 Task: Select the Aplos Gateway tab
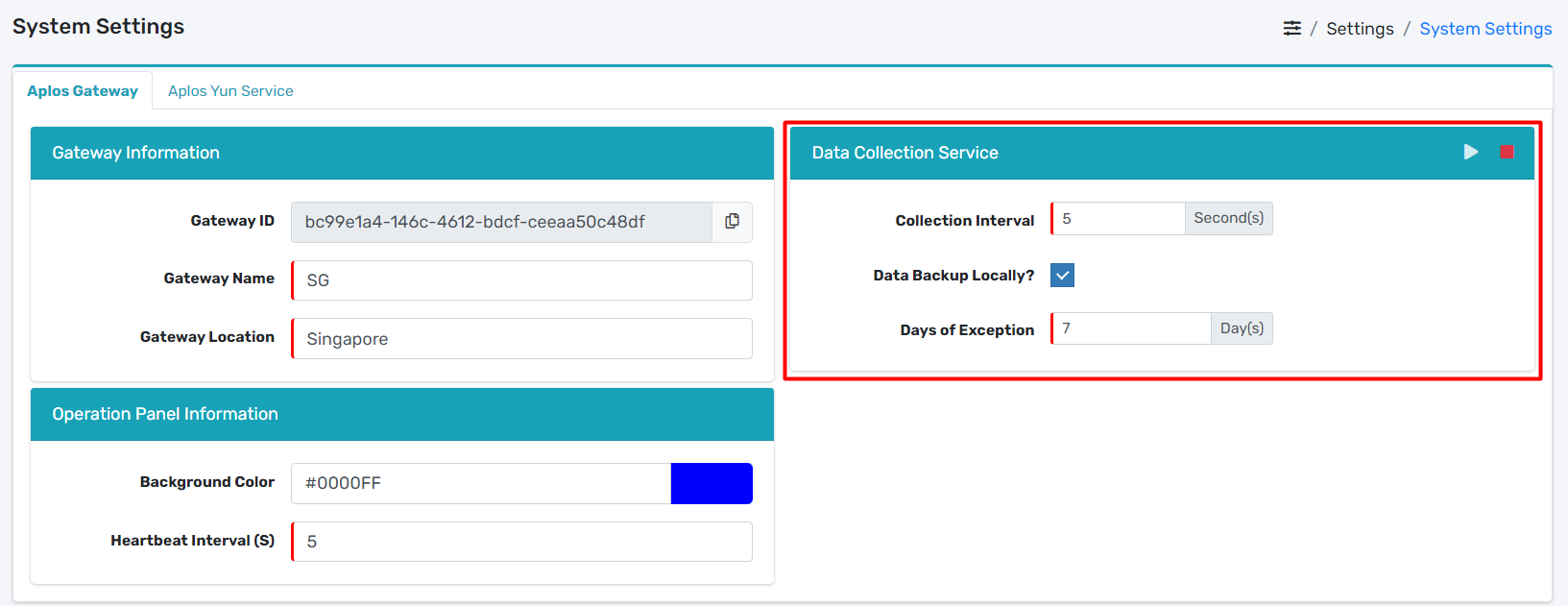pos(83,91)
